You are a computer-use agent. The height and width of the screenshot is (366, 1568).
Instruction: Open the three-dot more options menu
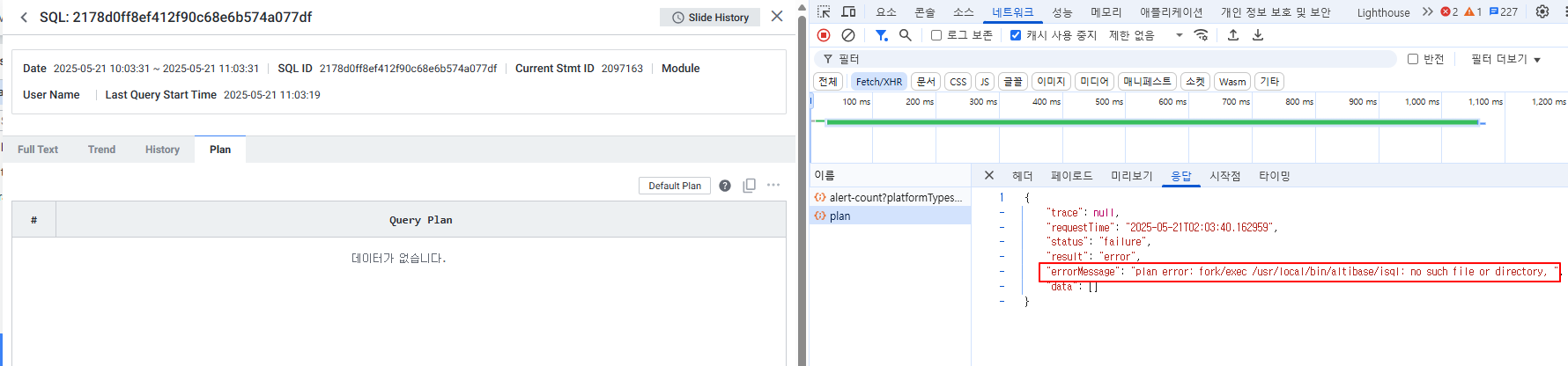click(773, 186)
